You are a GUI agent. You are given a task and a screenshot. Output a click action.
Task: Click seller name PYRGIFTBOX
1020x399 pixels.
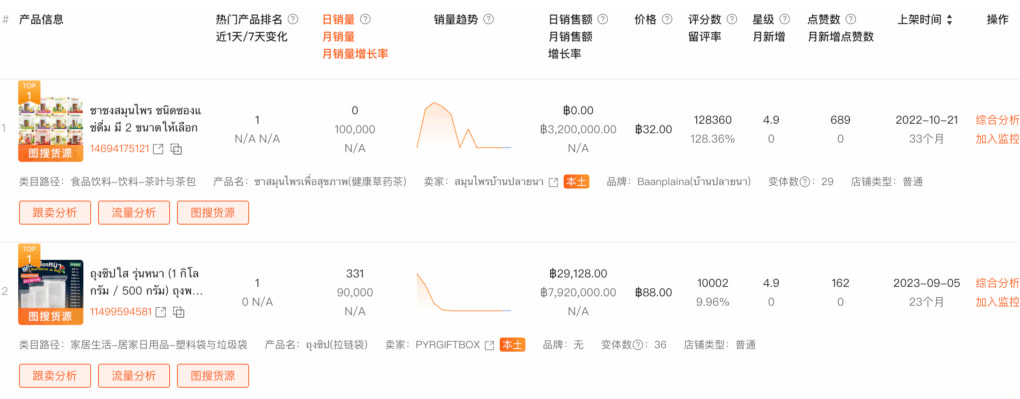pyautogui.click(x=448, y=345)
